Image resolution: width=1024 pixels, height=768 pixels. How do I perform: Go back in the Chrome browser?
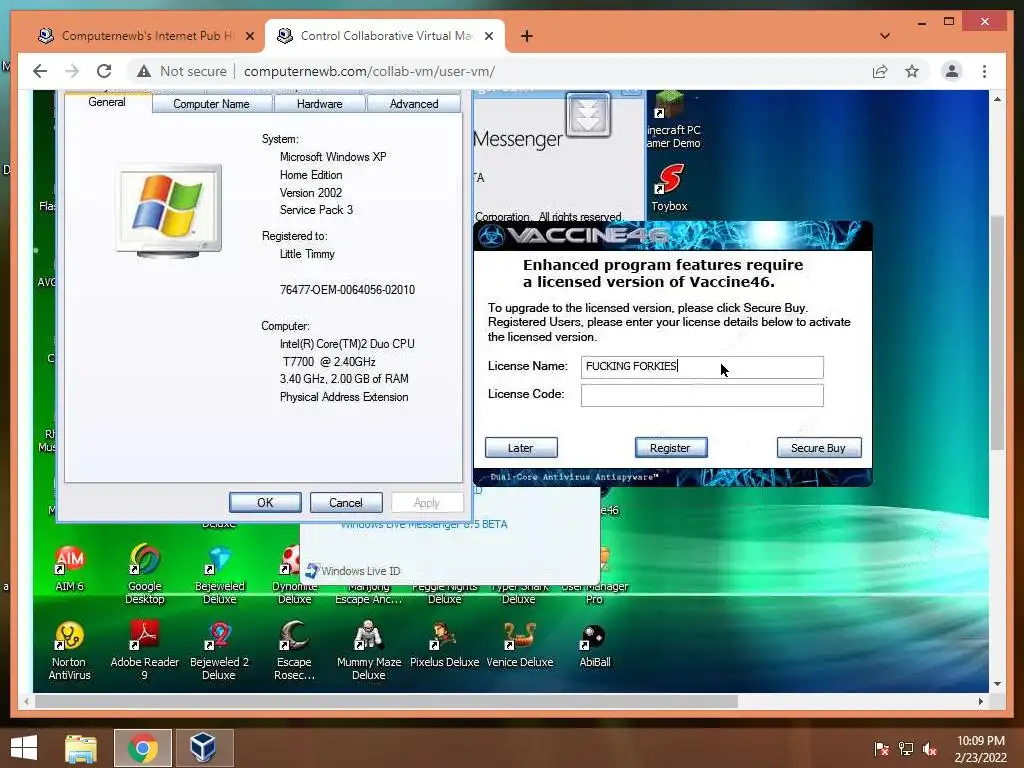pos(40,71)
